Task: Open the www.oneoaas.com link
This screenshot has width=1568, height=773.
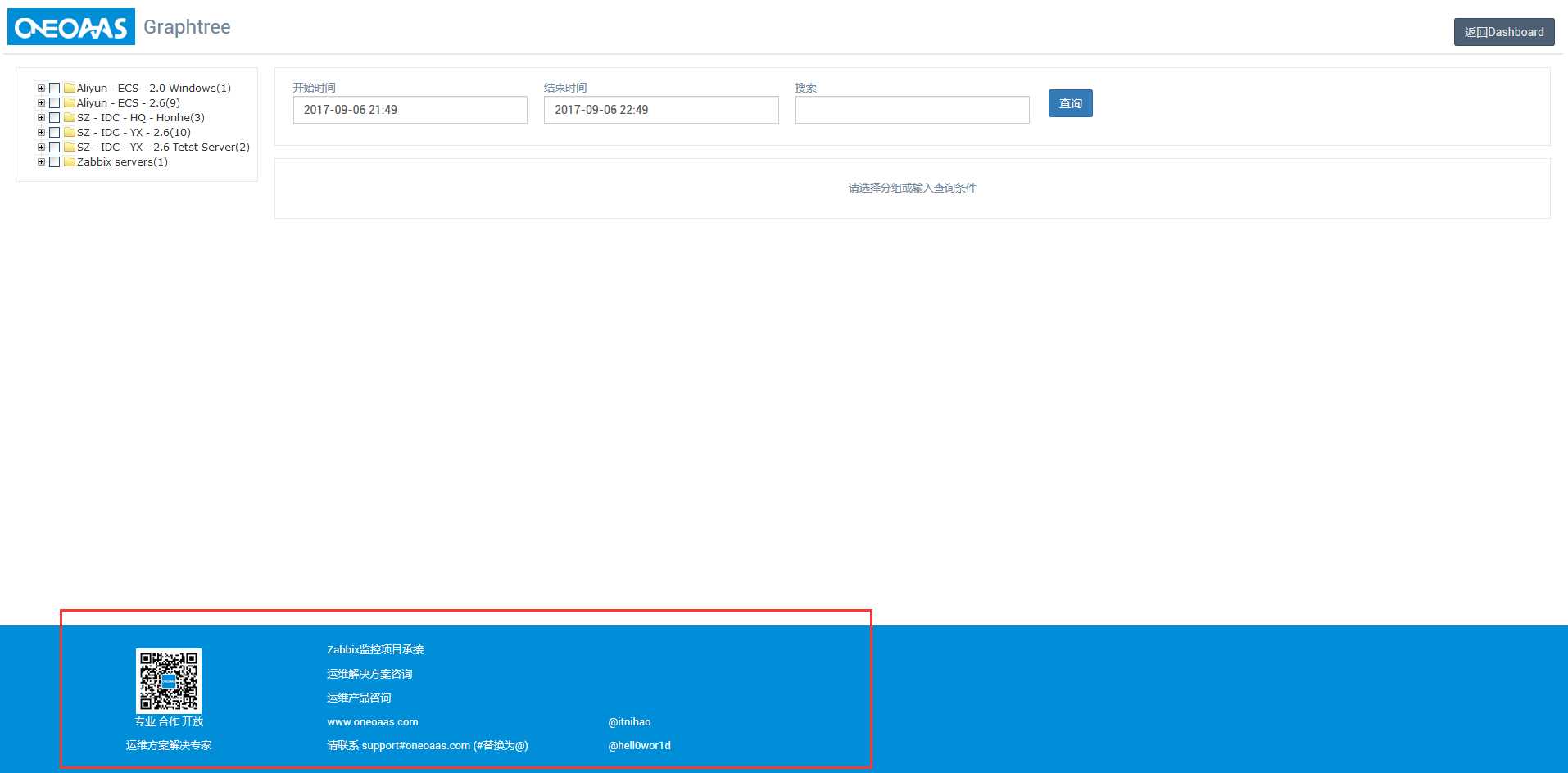Action: [373, 722]
